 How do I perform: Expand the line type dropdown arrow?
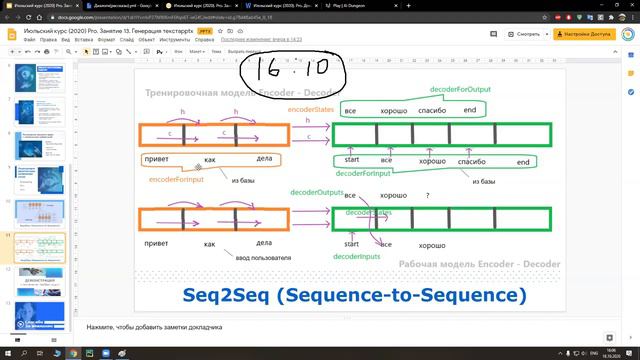(x=136, y=52)
